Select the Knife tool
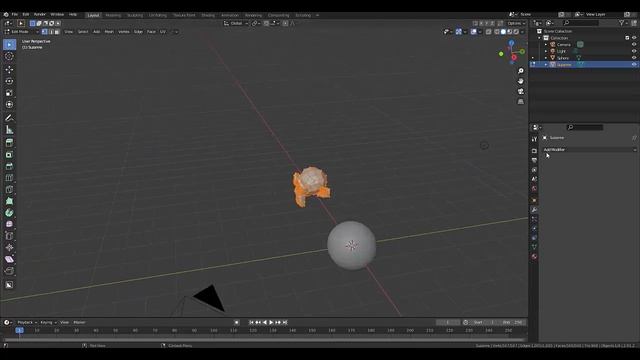The height and width of the screenshot is (360, 640). coord(9,189)
